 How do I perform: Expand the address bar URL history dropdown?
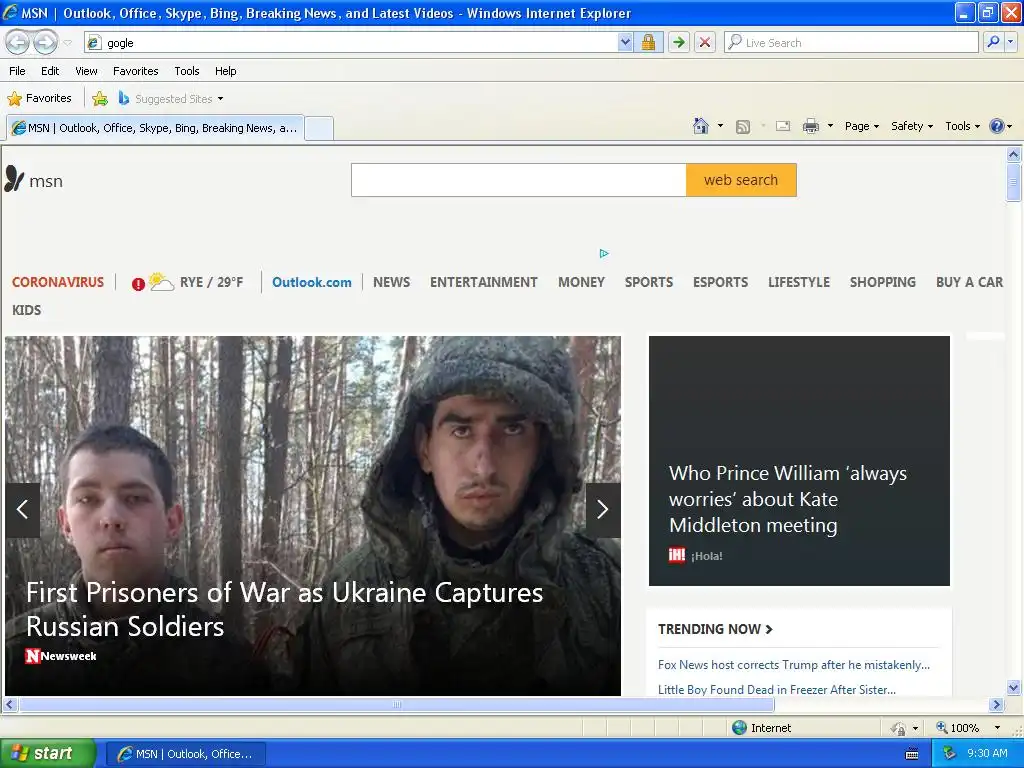[x=625, y=42]
